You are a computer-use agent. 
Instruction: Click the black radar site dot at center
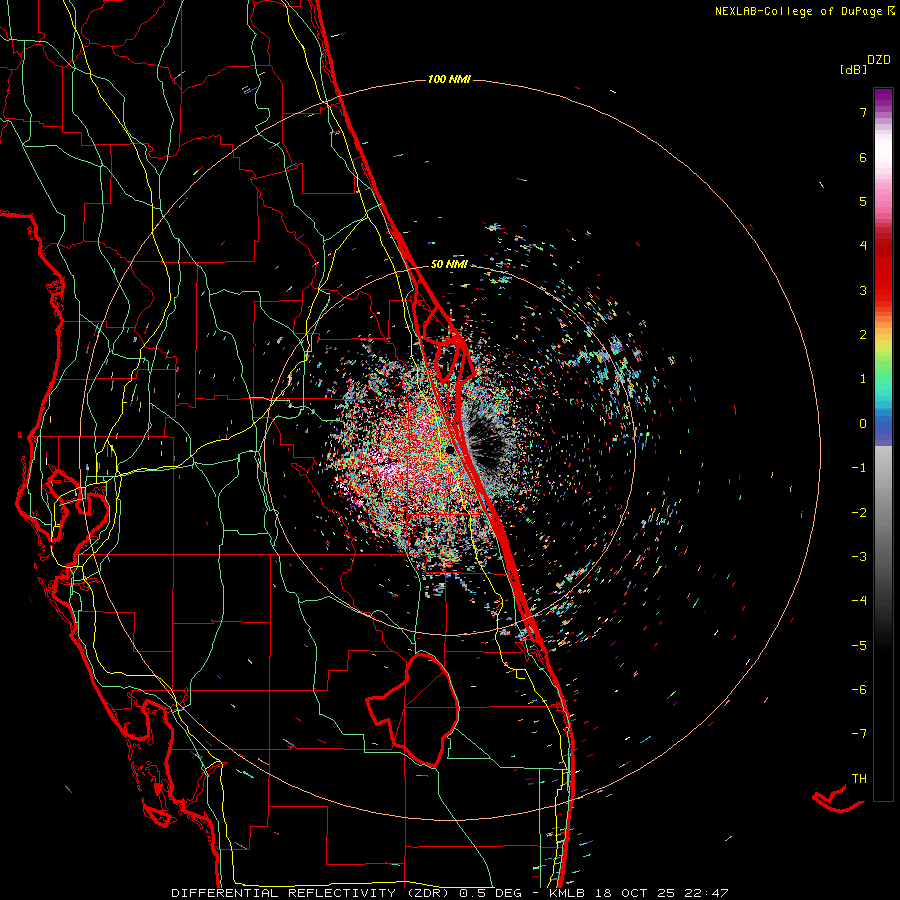tap(451, 449)
